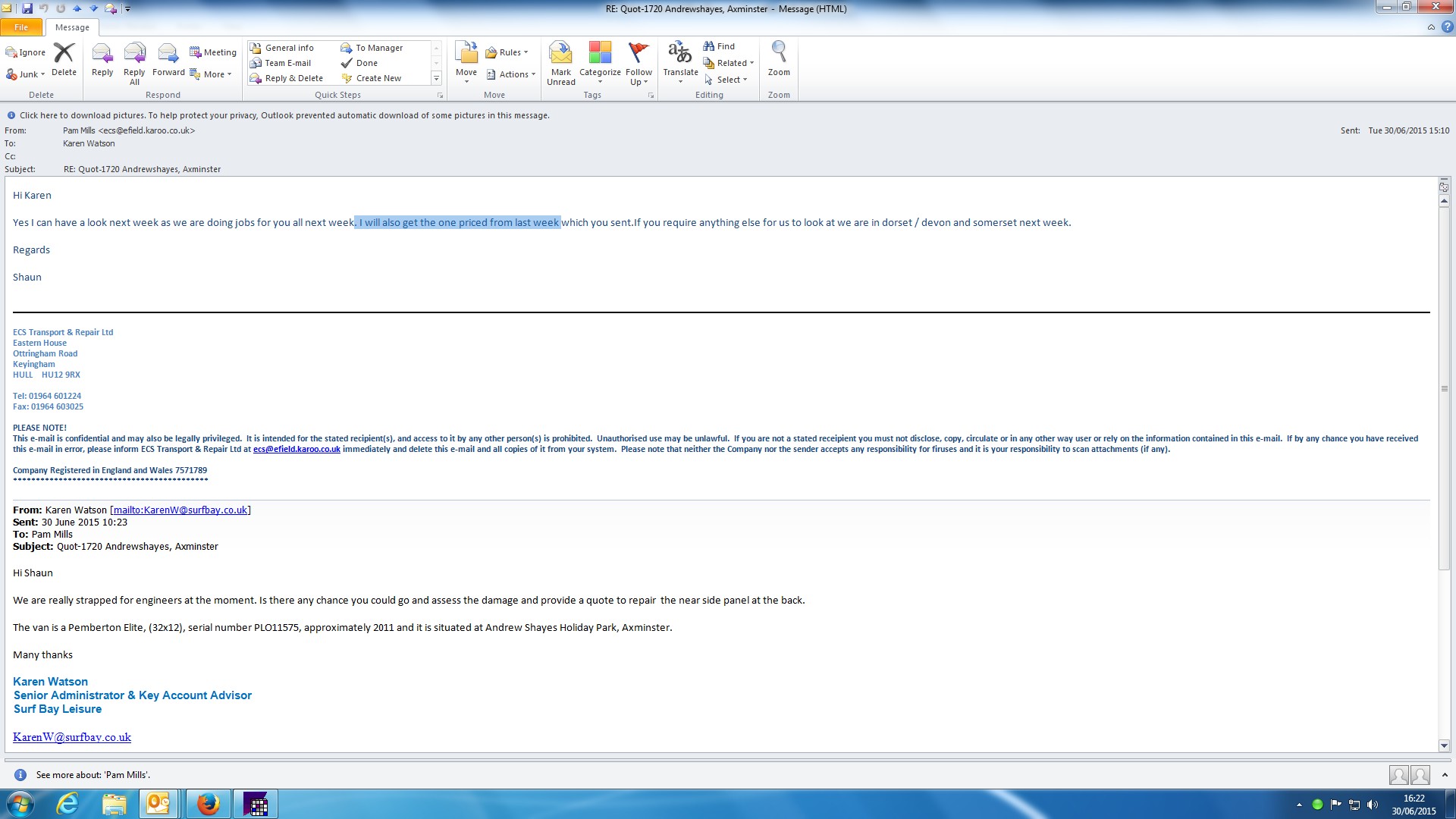Open Firefox from the taskbar
Viewport: 1456px width, 819px height.
(208, 804)
